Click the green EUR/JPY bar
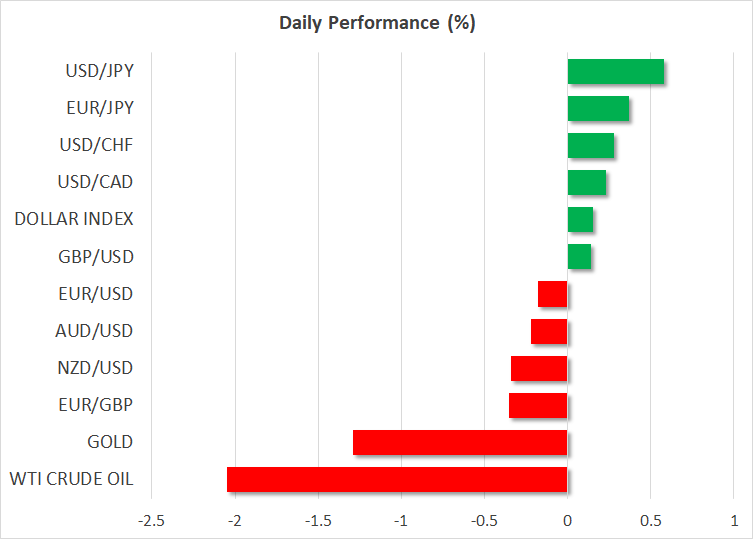 [x=598, y=109]
